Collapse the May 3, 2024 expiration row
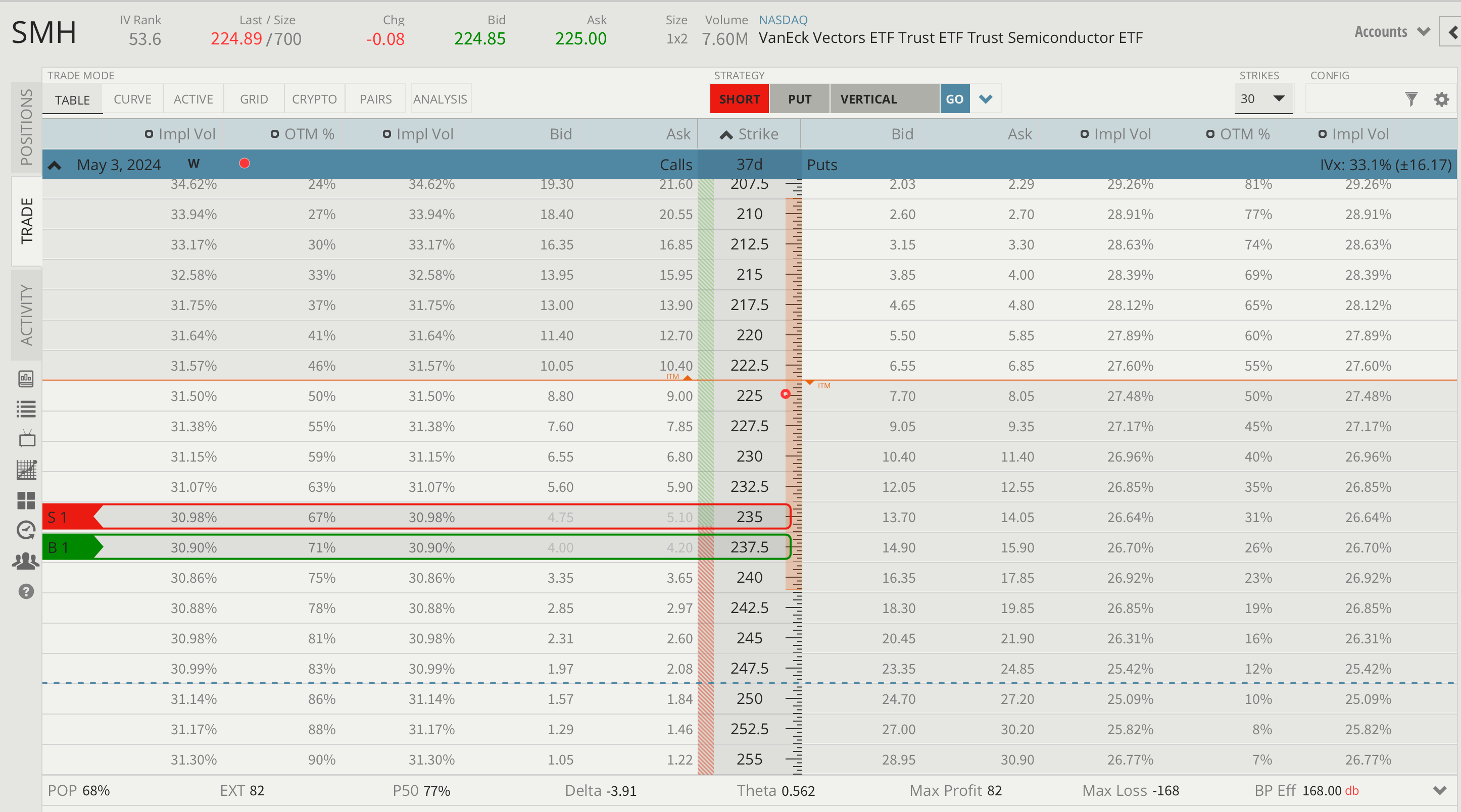 click(x=55, y=165)
